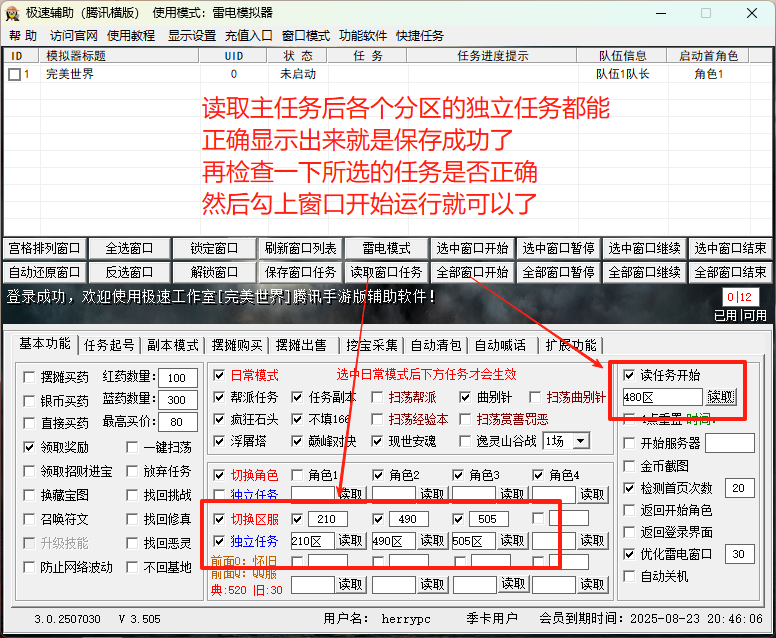Viewport: 776px width, 638px height.
Task: Click 读取 button next to 505区
Action: click(512, 540)
